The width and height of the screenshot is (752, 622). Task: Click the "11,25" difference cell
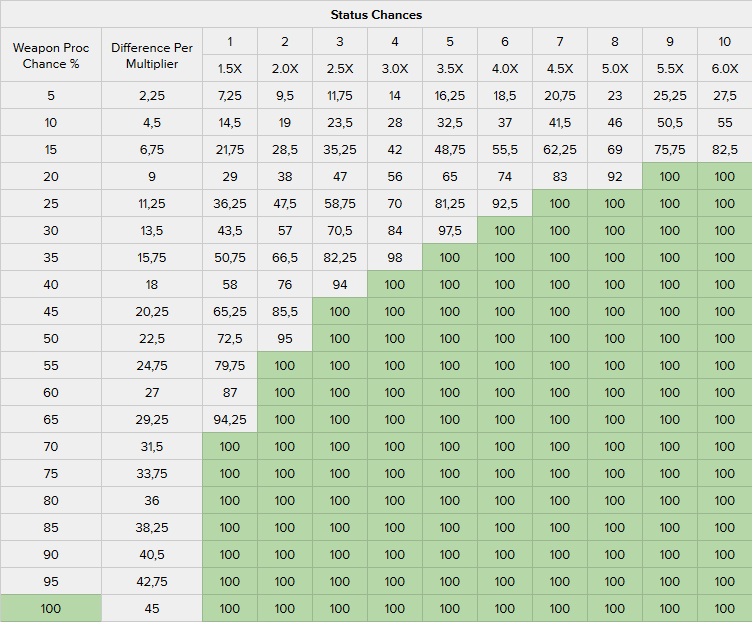152,204
